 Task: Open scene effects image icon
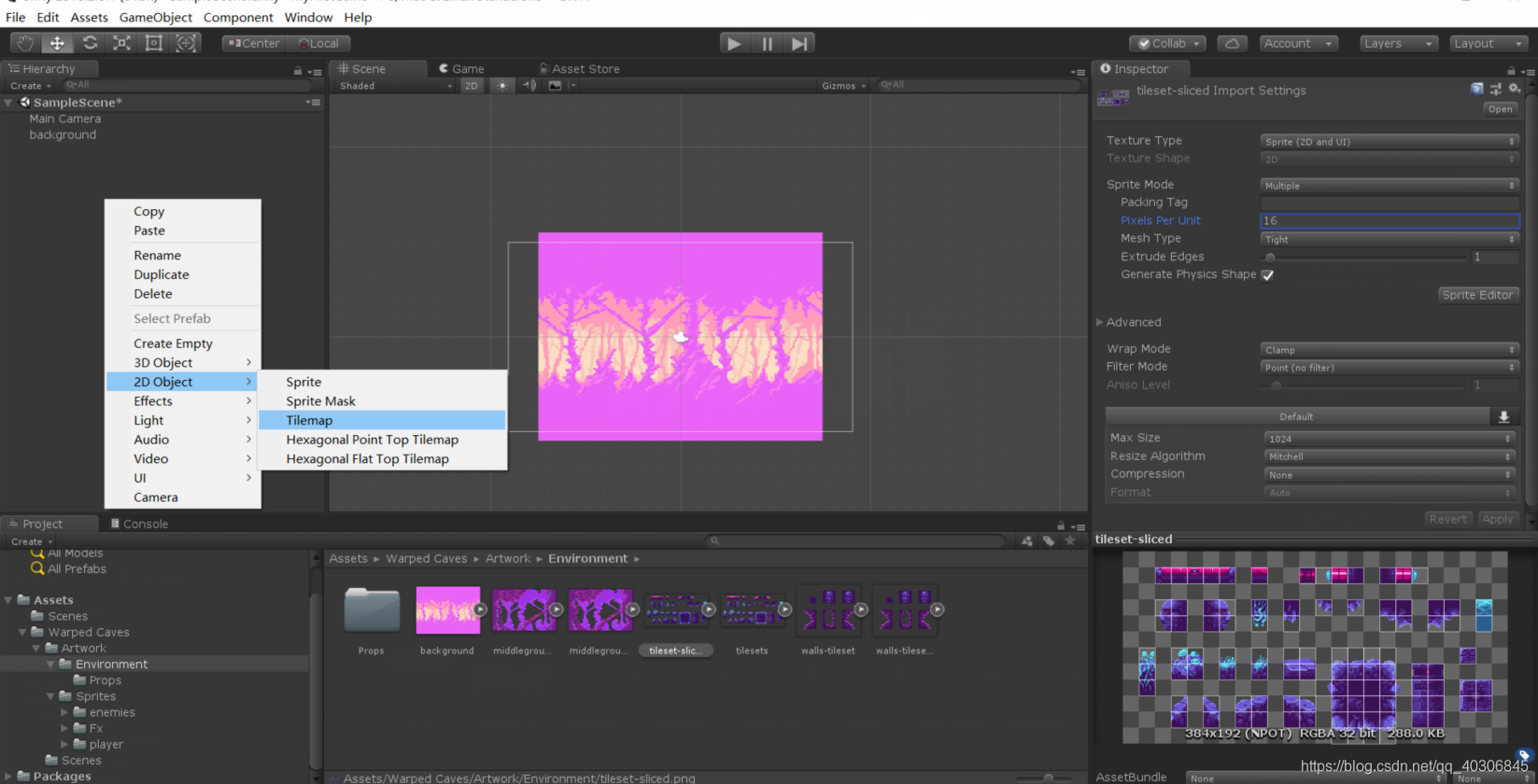point(555,85)
